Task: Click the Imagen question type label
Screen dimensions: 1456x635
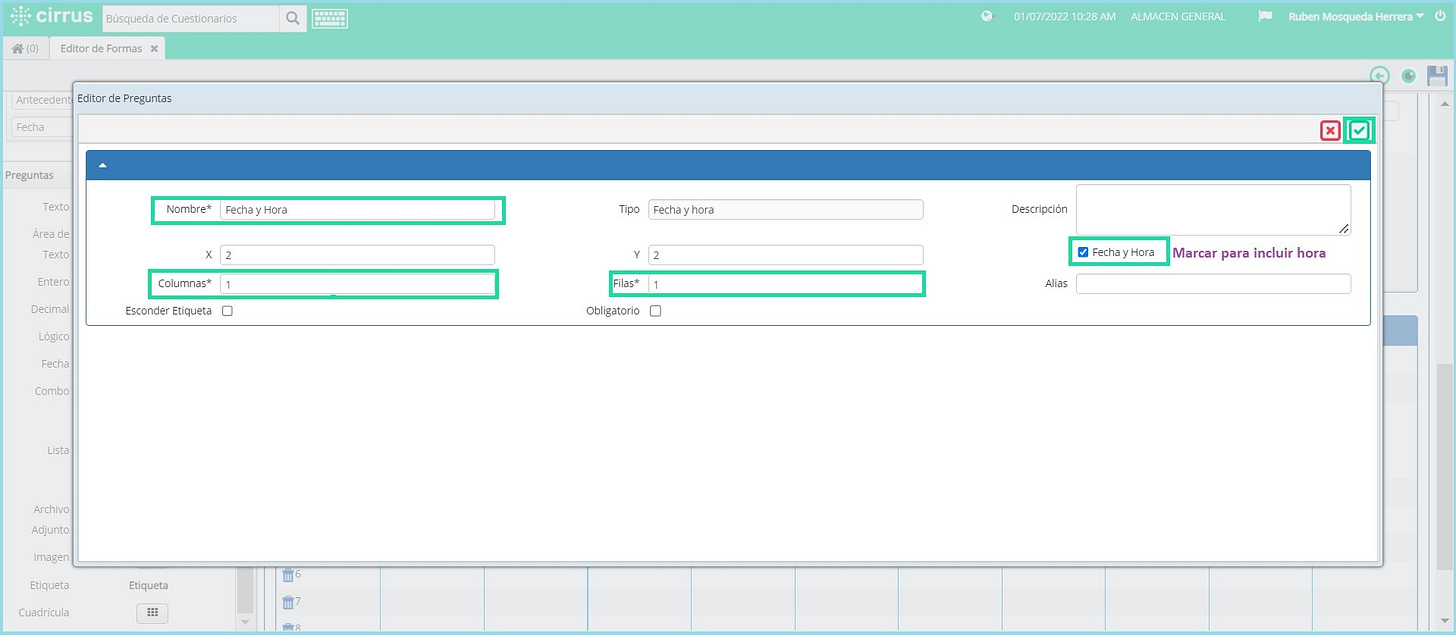Action: coord(50,557)
